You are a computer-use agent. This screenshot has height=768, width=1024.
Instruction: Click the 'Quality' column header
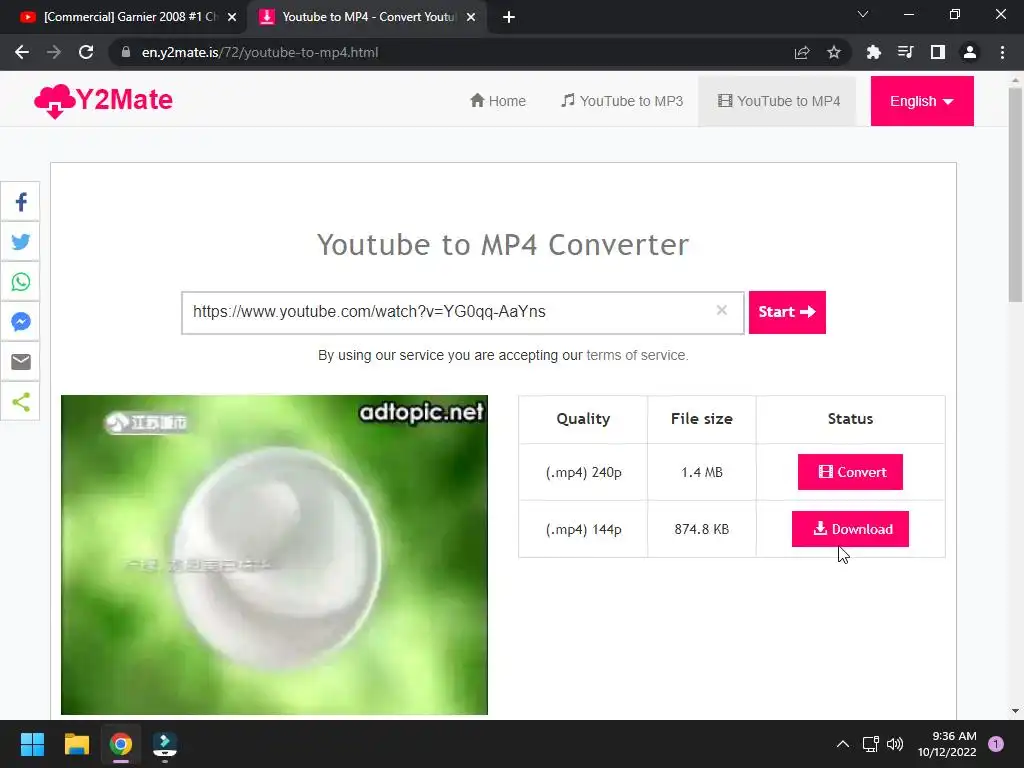coord(583,419)
